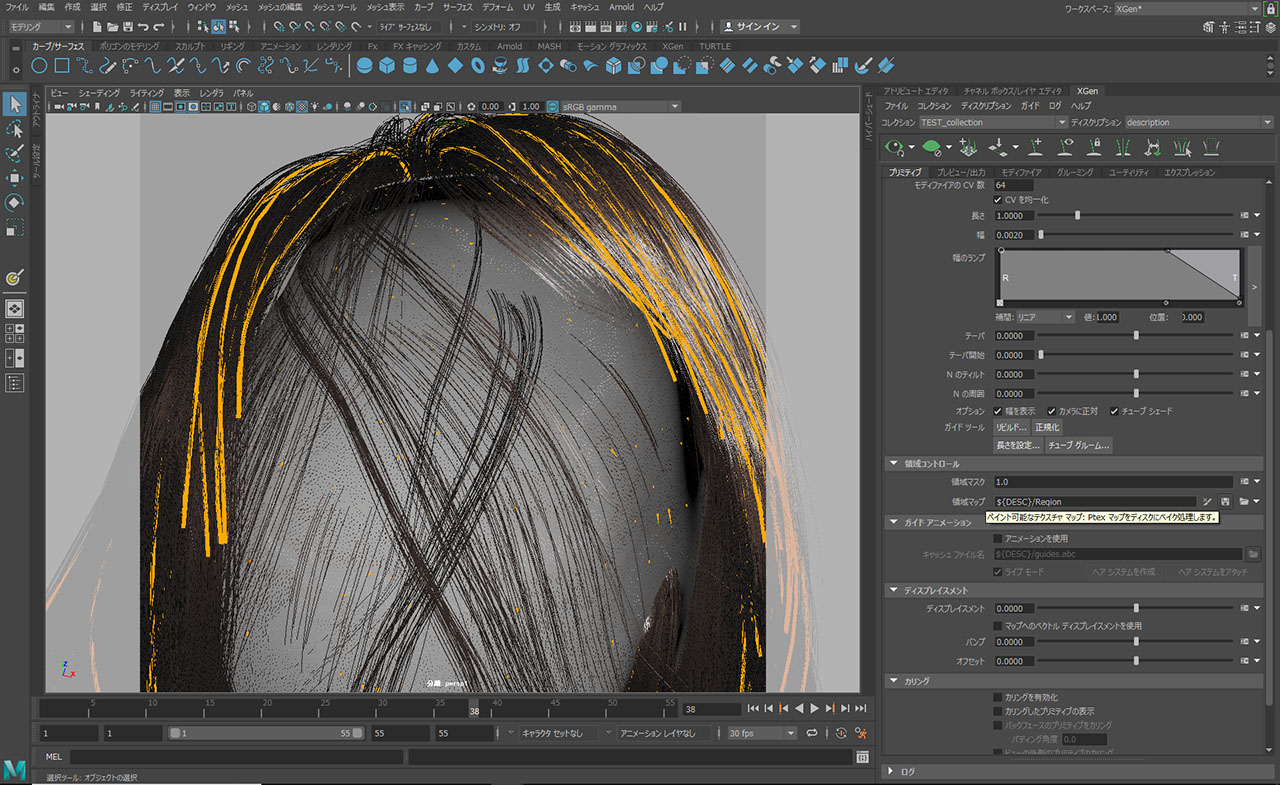Viewport: 1280px width, 785px height.
Task: Click the リビルド... guide tool button
Action: pyautogui.click(x=1011, y=427)
